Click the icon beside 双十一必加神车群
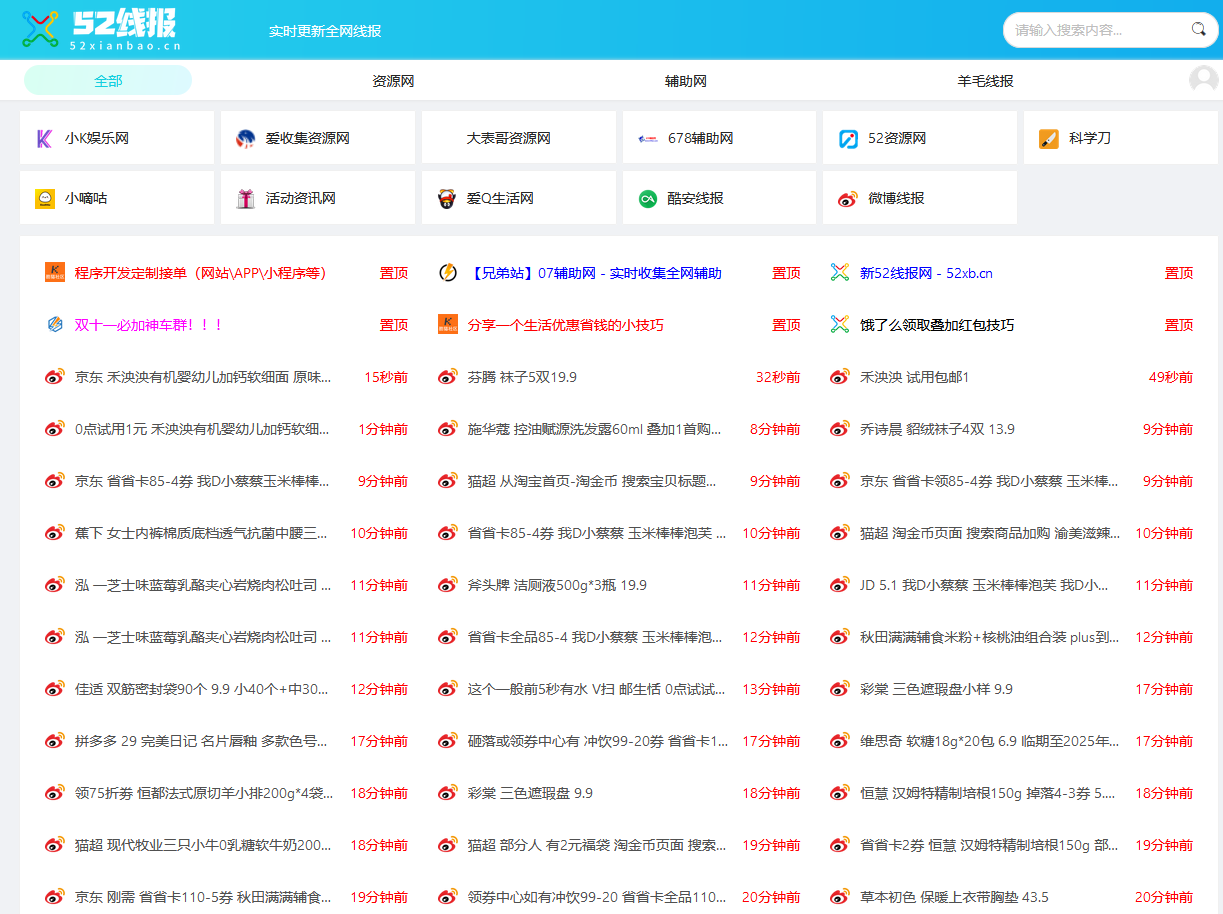This screenshot has height=914, width=1223. coord(54,324)
